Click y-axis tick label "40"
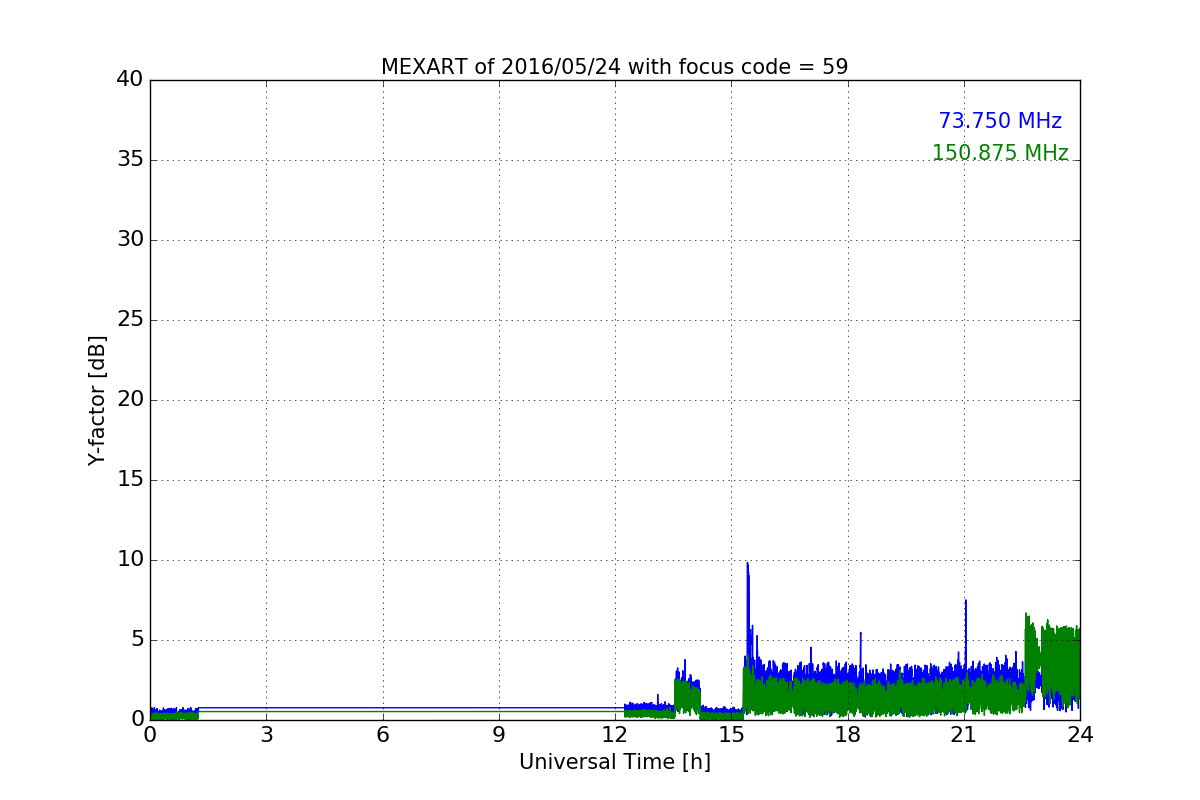 tap(130, 80)
